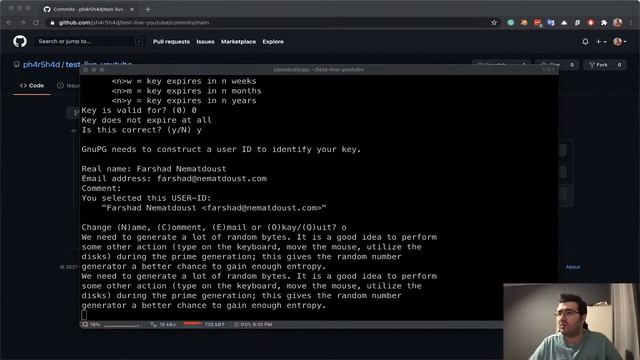The image size is (640, 360).
Task: Close the 'Commits' browser tab
Action: 132,9
